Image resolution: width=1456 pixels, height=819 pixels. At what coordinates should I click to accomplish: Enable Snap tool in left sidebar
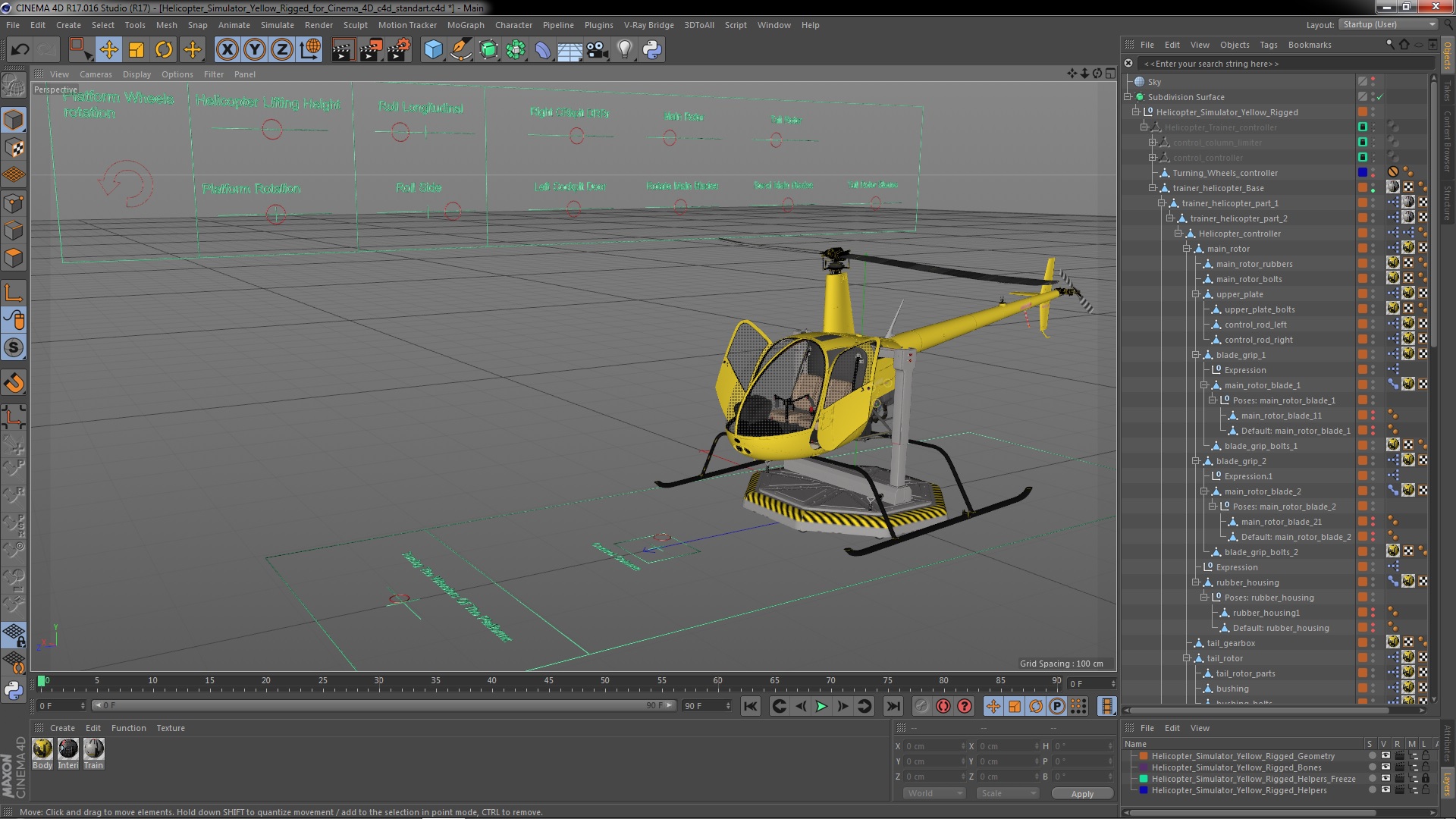coord(14,348)
